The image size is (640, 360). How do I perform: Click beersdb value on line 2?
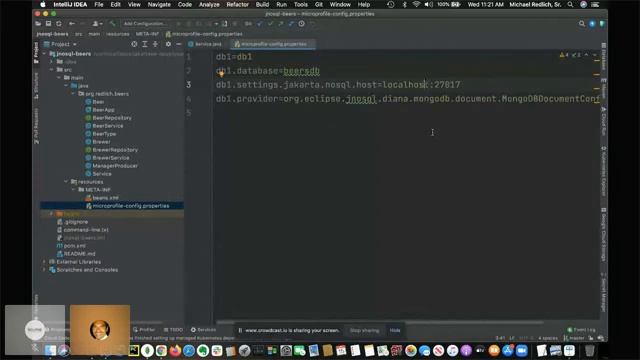301,71
